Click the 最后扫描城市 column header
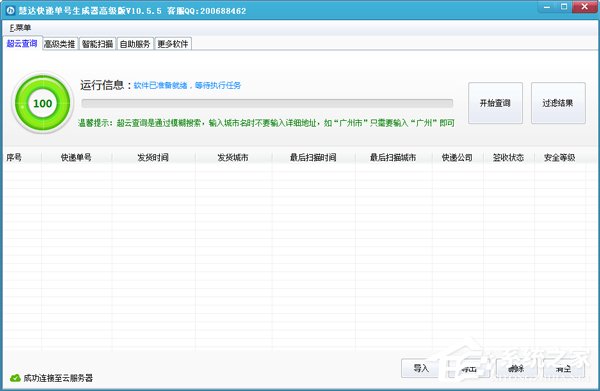This screenshot has width=600, height=391. coord(393,157)
